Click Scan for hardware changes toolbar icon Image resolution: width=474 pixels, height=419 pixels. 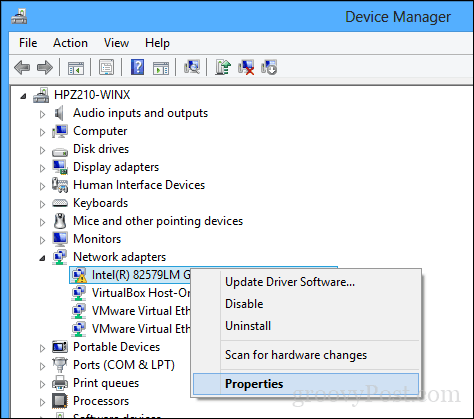[192, 67]
